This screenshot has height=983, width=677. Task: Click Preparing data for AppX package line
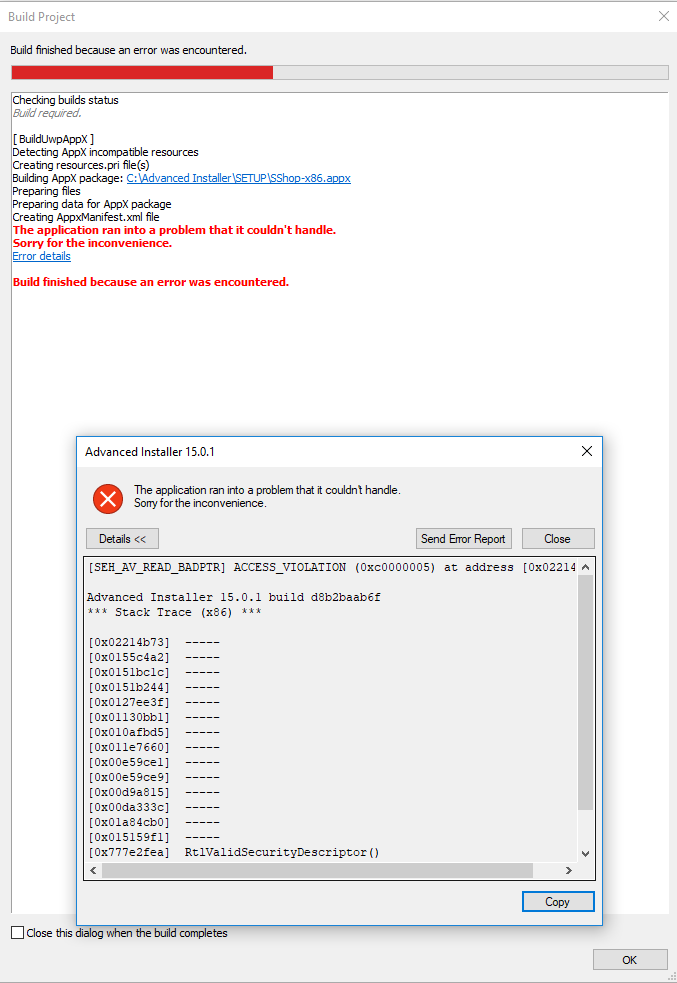pyautogui.click(x=92, y=204)
